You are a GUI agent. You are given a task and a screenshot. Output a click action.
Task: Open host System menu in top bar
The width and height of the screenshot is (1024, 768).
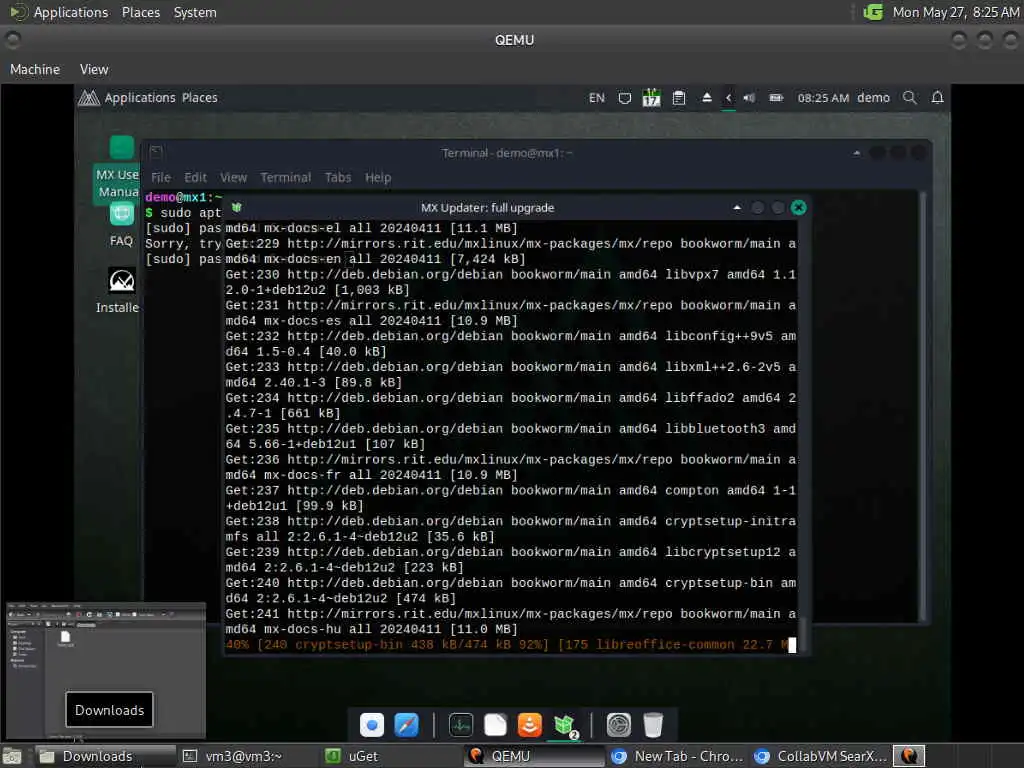(195, 12)
